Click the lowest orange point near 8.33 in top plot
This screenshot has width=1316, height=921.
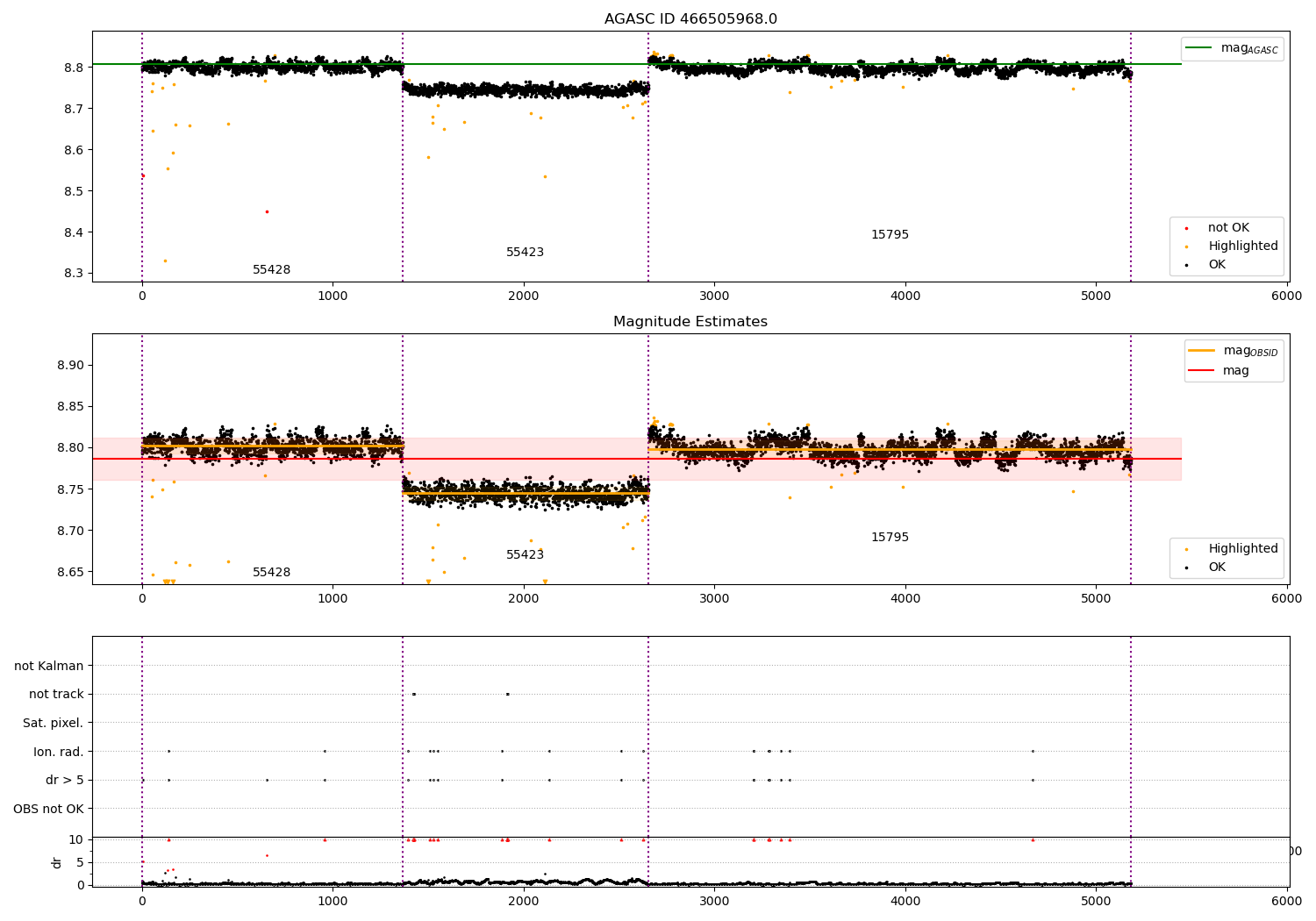click(164, 261)
